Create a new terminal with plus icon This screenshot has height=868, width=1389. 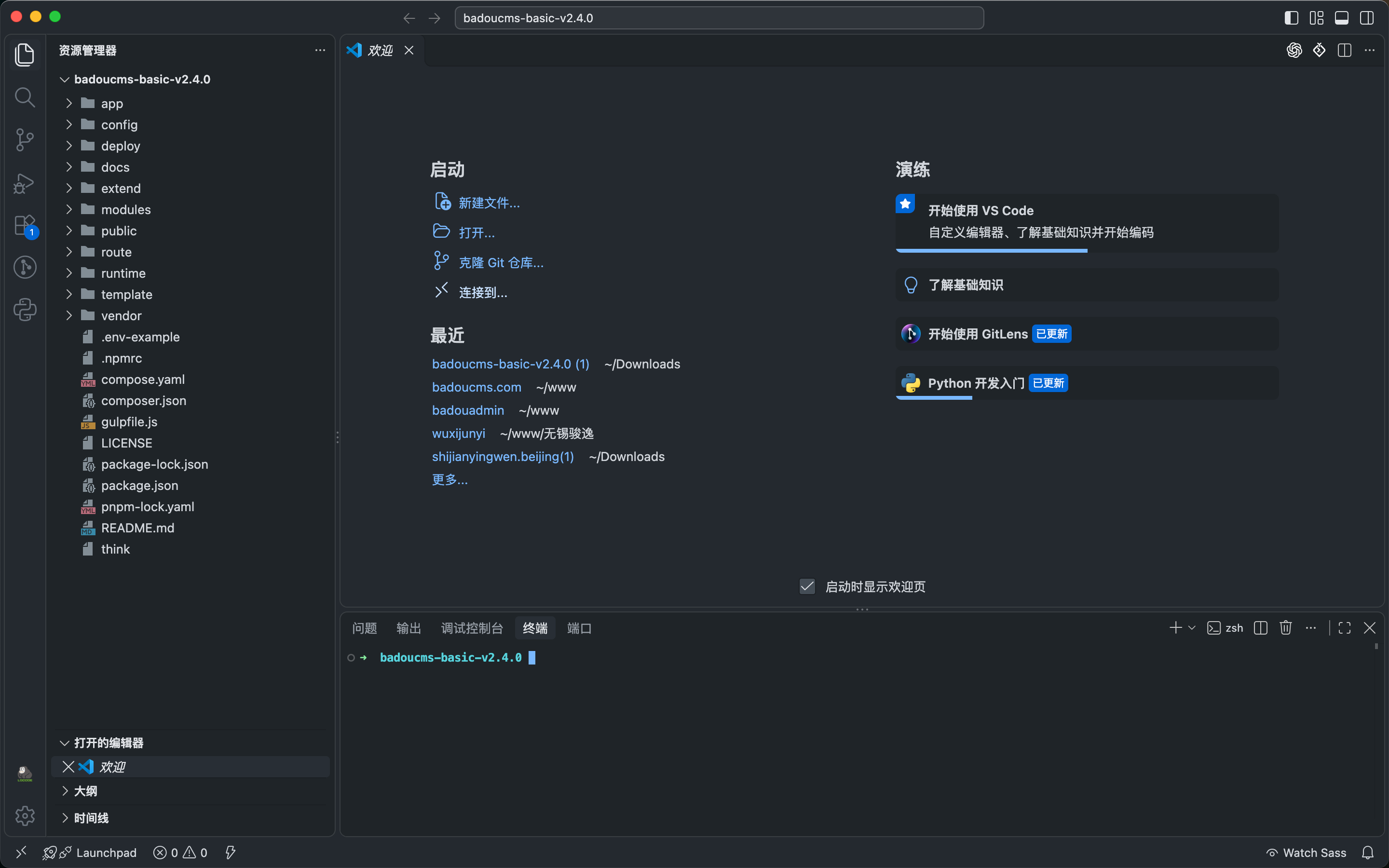1175,627
